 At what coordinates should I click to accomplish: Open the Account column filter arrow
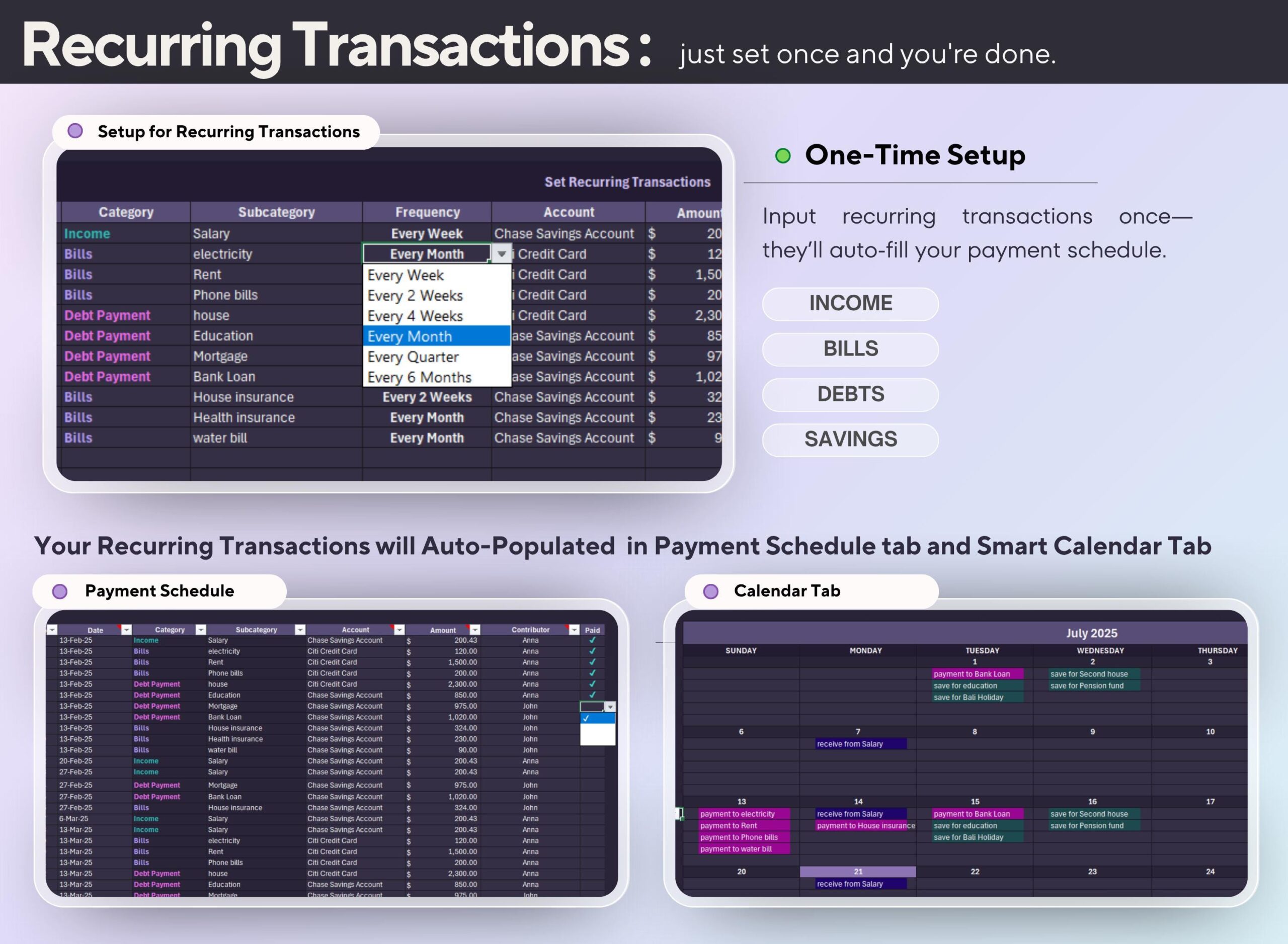click(400, 630)
